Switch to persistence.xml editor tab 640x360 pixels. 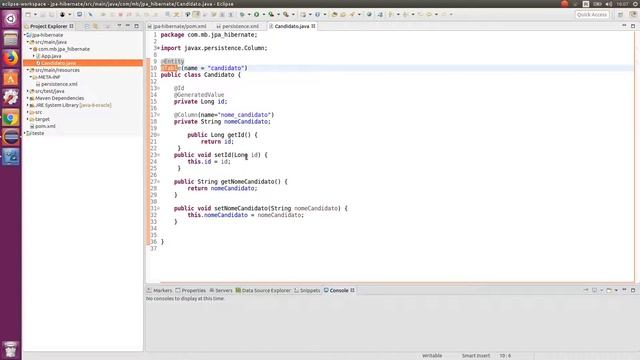pos(240,26)
